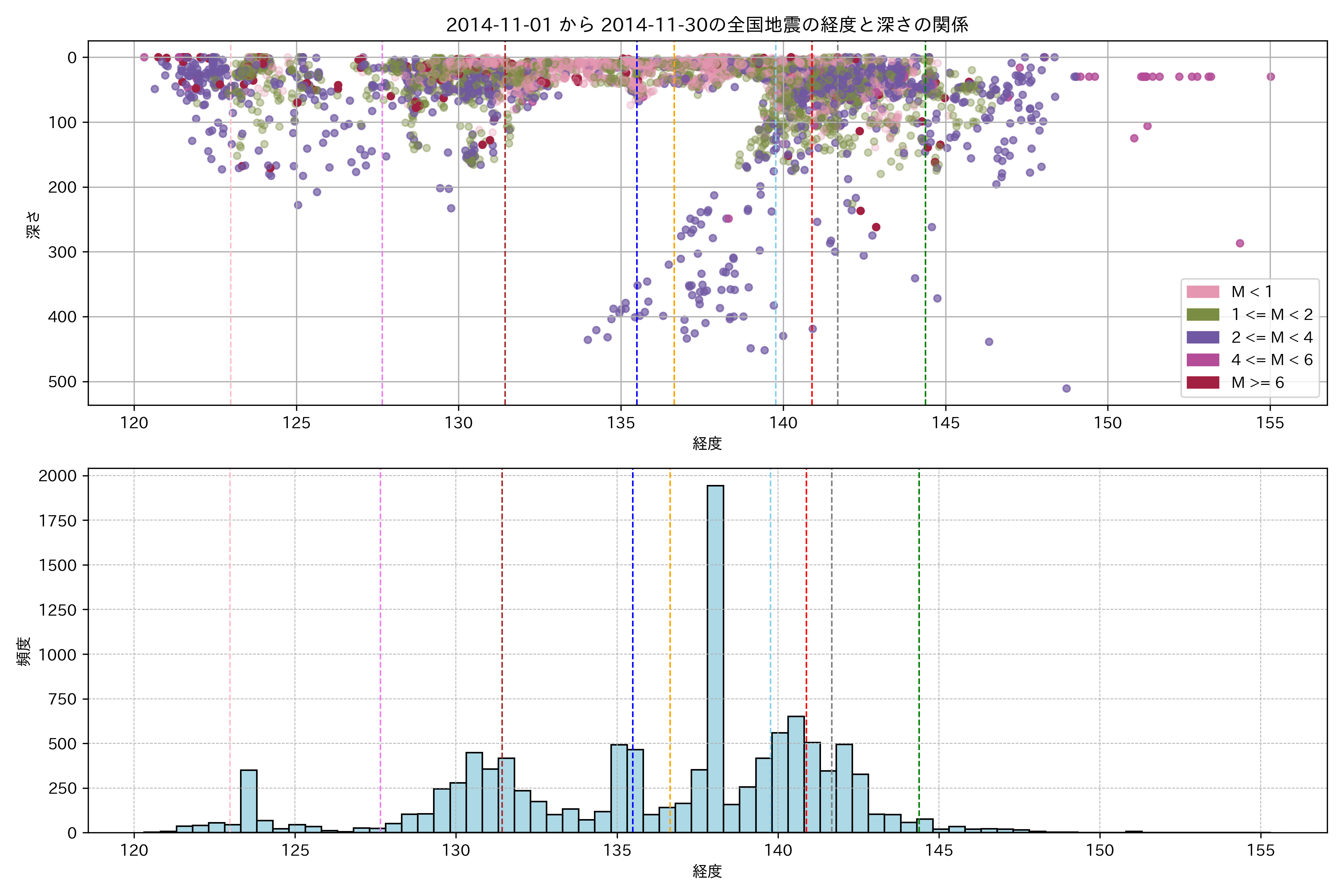Click the pink M < 1 legend swatch
The width and height of the screenshot is (1344, 896).
pyautogui.click(x=1202, y=292)
